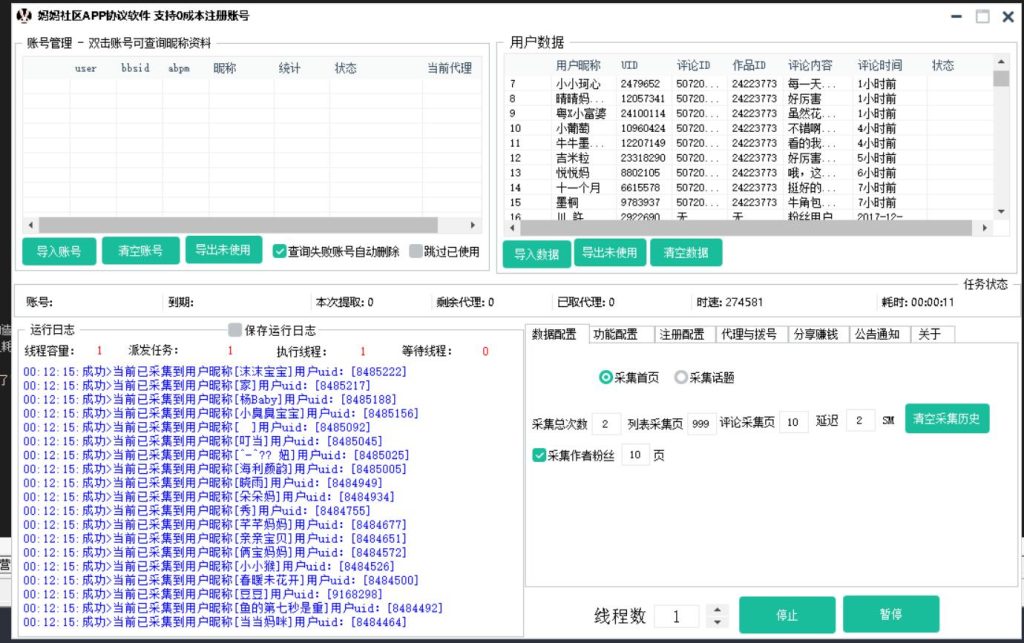Image resolution: width=1024 pixels, height=643 pixels.
Task: Click the 评论采集页 input field
Action: tap(793, 422)
